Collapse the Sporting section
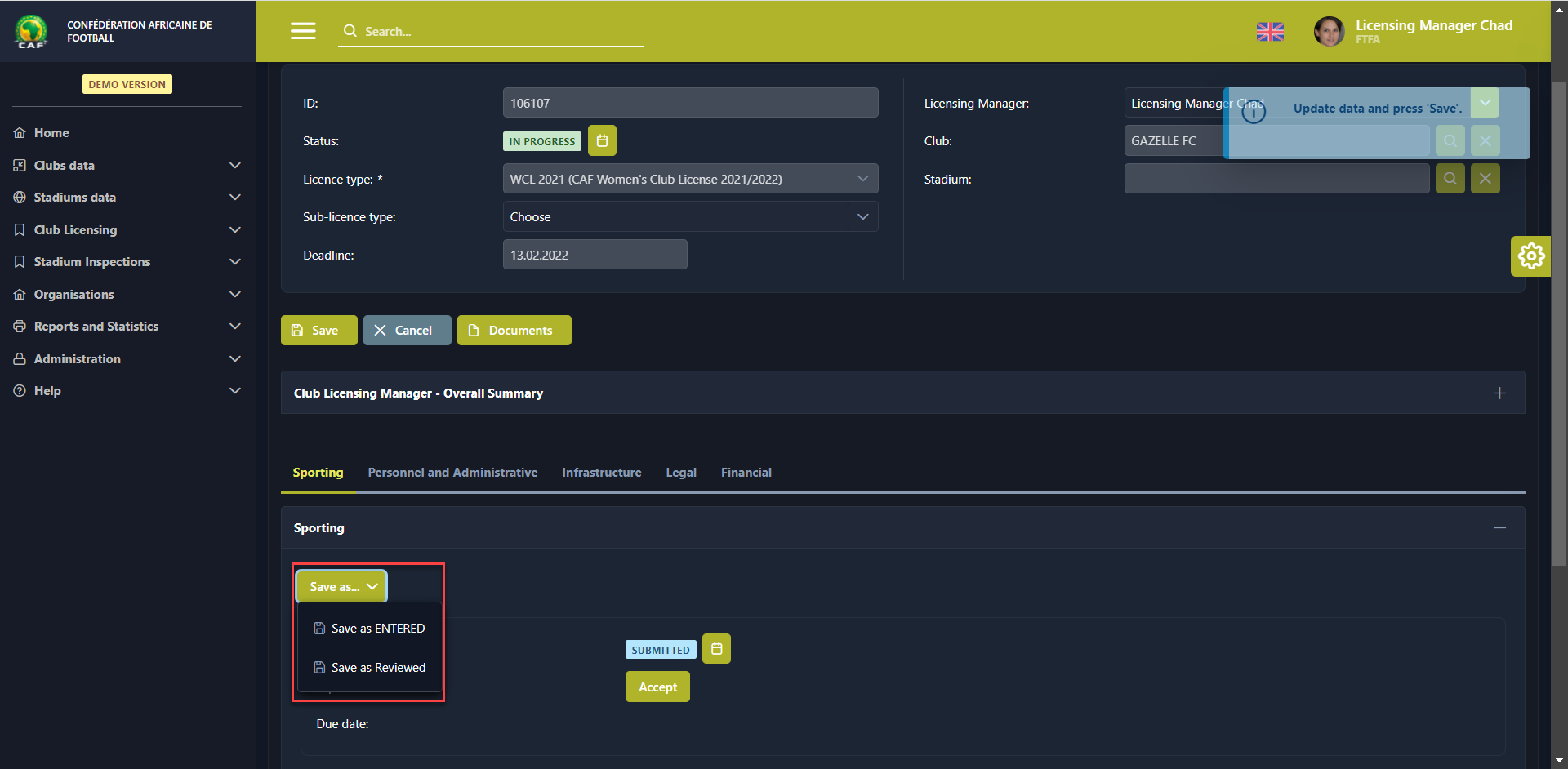This screenshot has height=769, width=1568. click(1499, 528)
